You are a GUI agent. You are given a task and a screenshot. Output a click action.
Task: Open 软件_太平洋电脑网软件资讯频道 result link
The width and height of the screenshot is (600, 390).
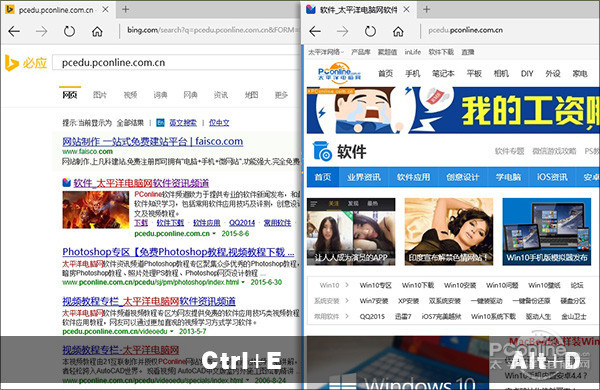141,183
